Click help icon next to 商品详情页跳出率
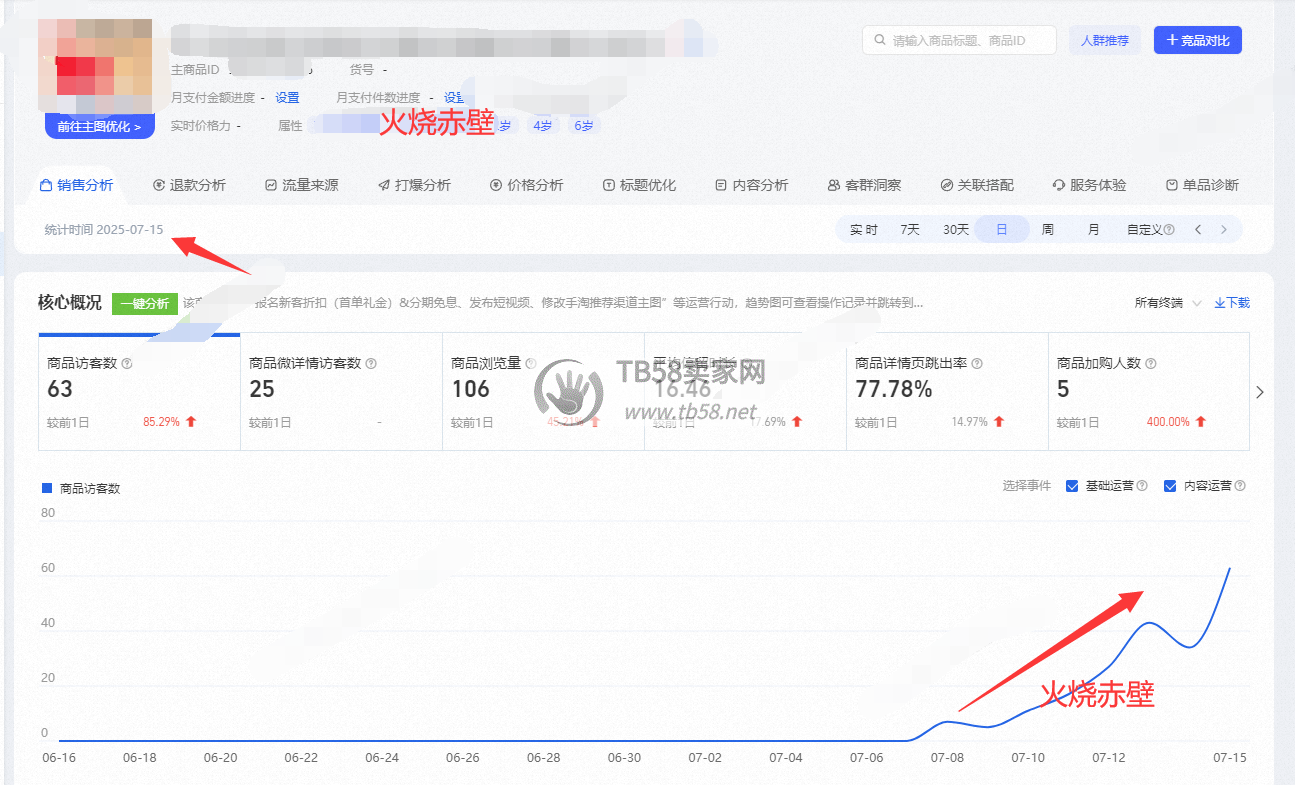Screen dimensions: 1295x785 tap(977, 364)
